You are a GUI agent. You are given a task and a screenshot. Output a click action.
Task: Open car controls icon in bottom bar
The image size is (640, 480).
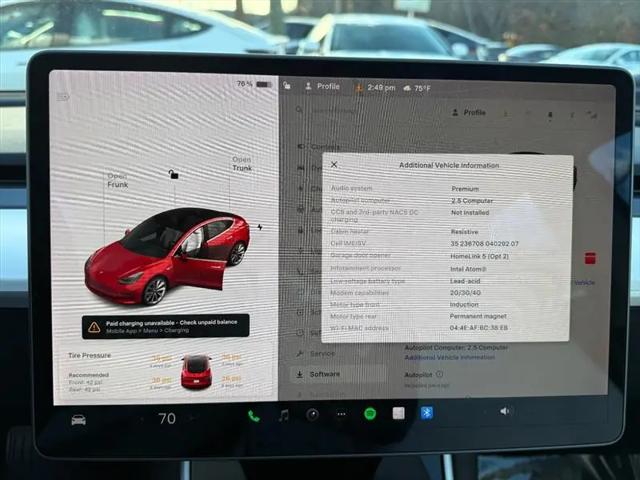tap(78, 420)
